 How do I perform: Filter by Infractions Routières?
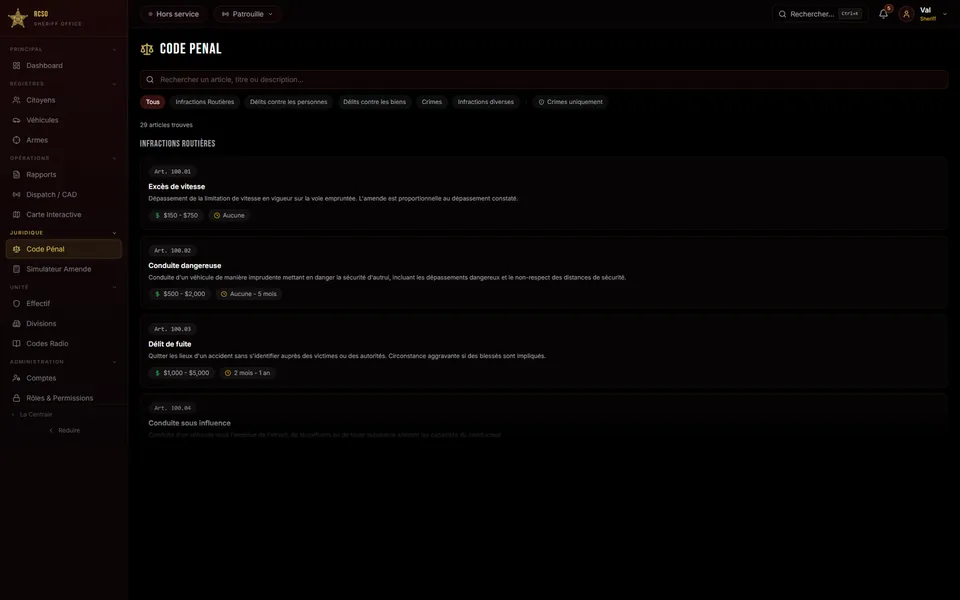point(204,102)
